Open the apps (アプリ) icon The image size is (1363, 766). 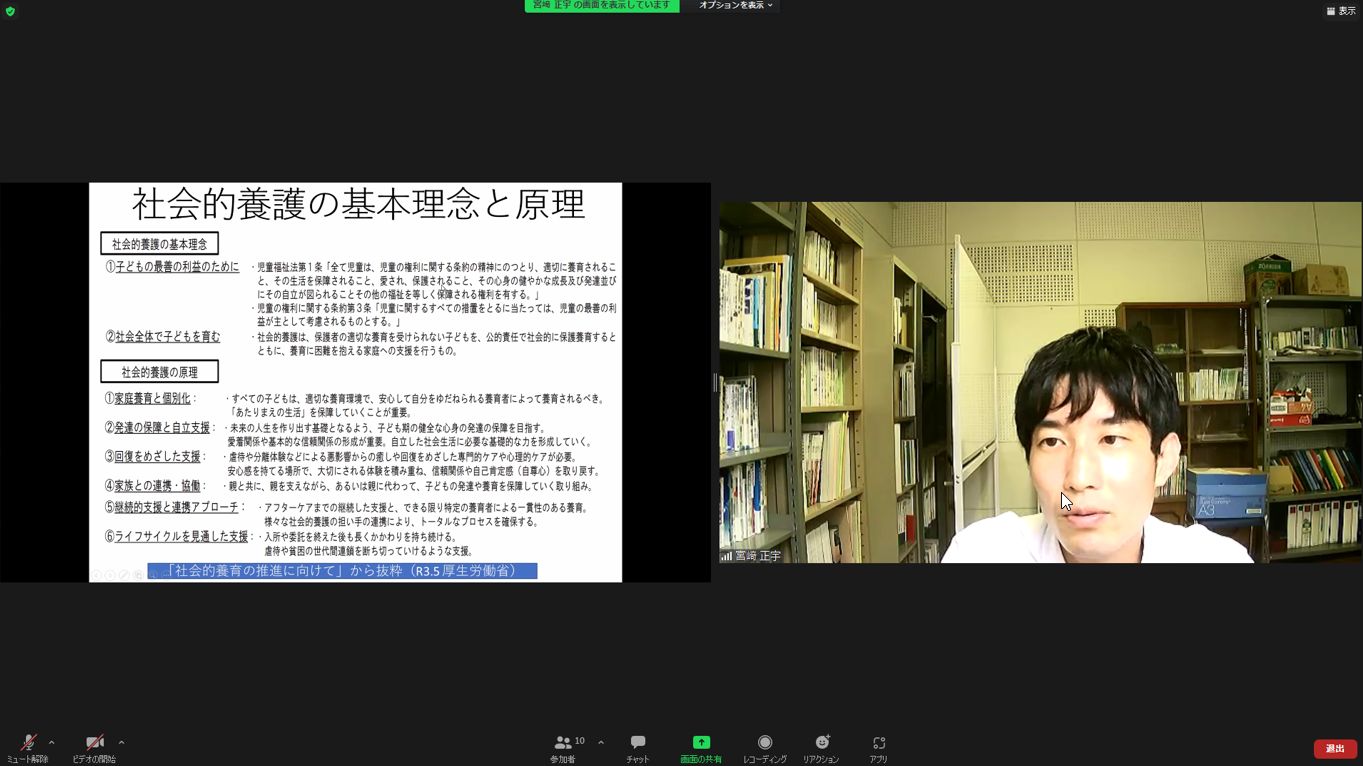pos(878,742)
